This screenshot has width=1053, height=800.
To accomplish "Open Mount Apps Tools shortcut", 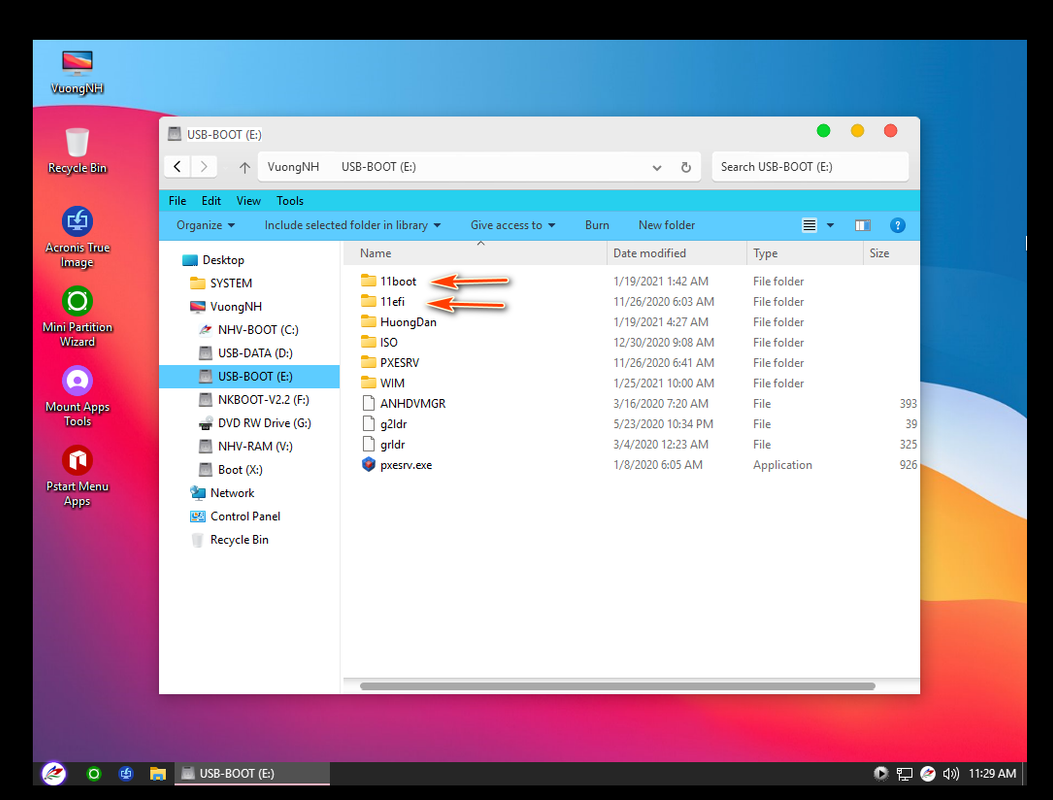I will (77, 396).
